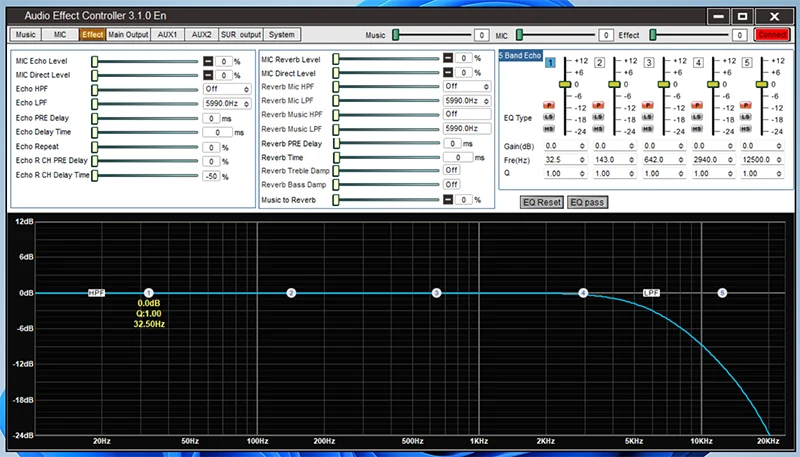Open the System tab
The width and height of the screenshot is (800, 457).
tap(282, 35)
